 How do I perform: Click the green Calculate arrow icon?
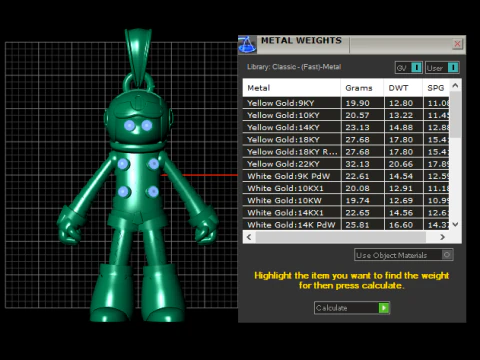[384, 308]
